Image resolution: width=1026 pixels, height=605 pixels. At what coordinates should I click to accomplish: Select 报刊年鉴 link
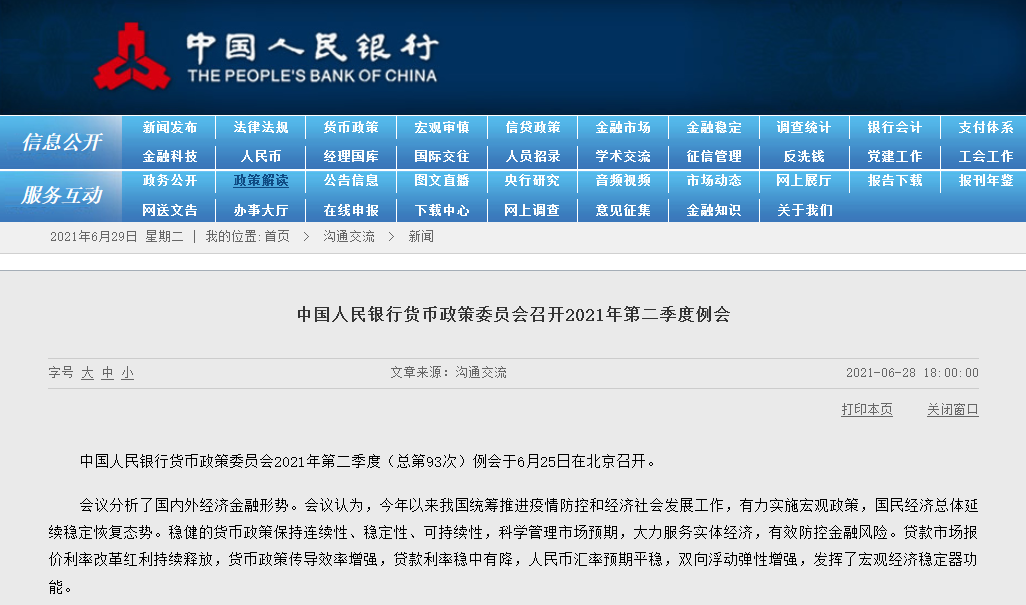point(986,181)
